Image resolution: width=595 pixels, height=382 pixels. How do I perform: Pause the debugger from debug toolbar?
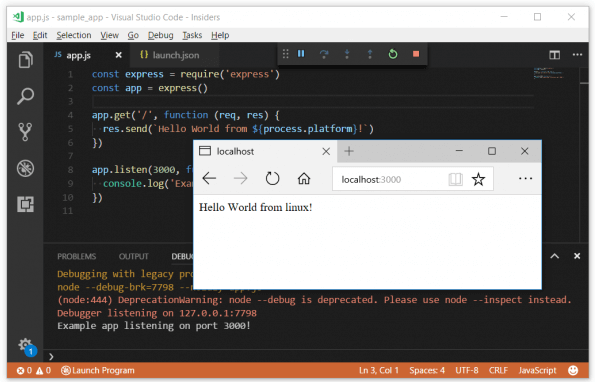pos(301,54)
